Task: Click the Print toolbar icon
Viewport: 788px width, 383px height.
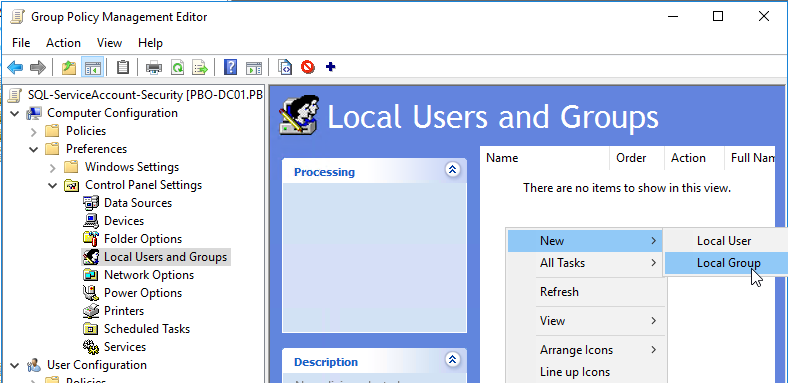Action: pos(154,67)
